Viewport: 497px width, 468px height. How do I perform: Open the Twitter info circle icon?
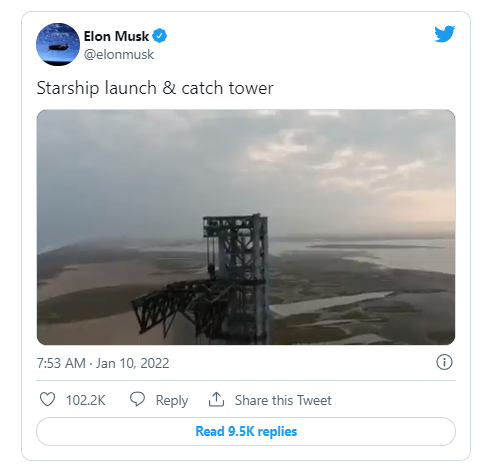444,362
